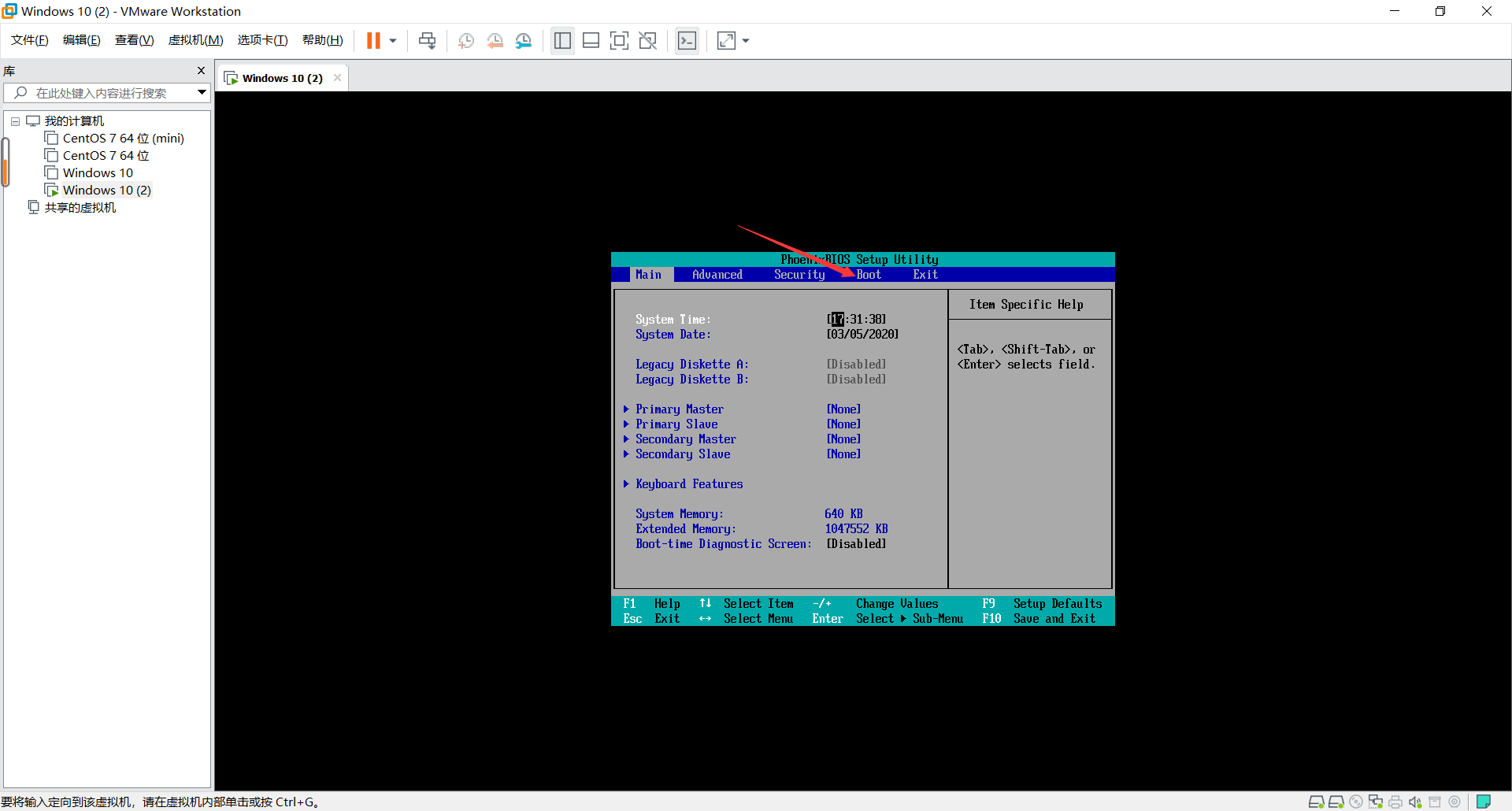Viewport: 1512px width, 811px height.
Task: Click the VMware Workstation title bar icon
Action: [x=9, y=11]
